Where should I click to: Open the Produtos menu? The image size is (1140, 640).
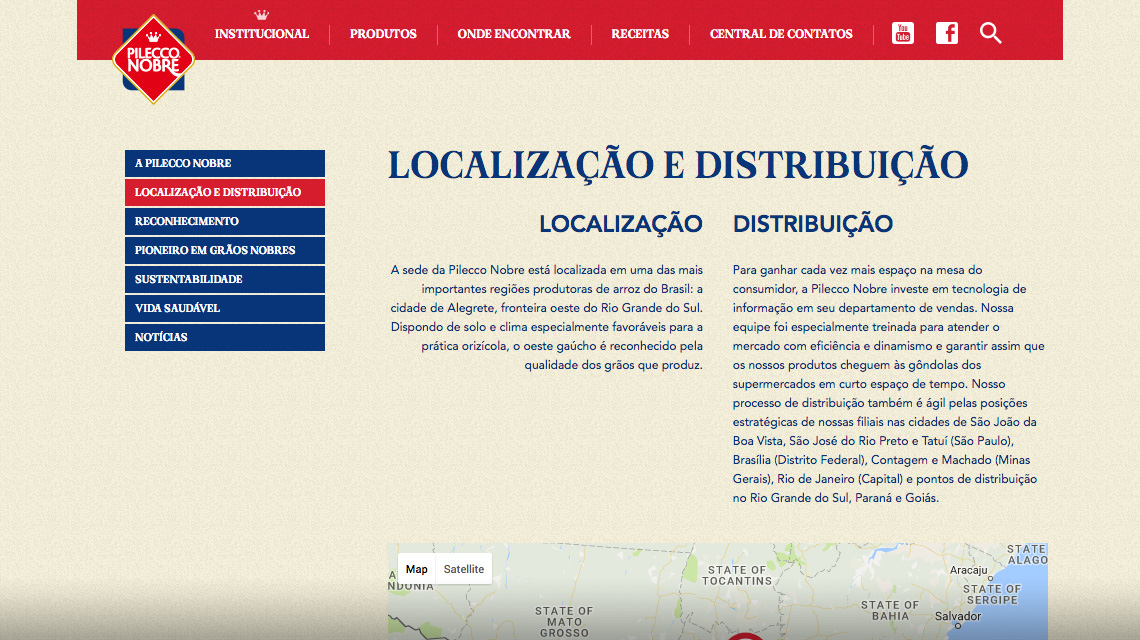tap(383, 34)
